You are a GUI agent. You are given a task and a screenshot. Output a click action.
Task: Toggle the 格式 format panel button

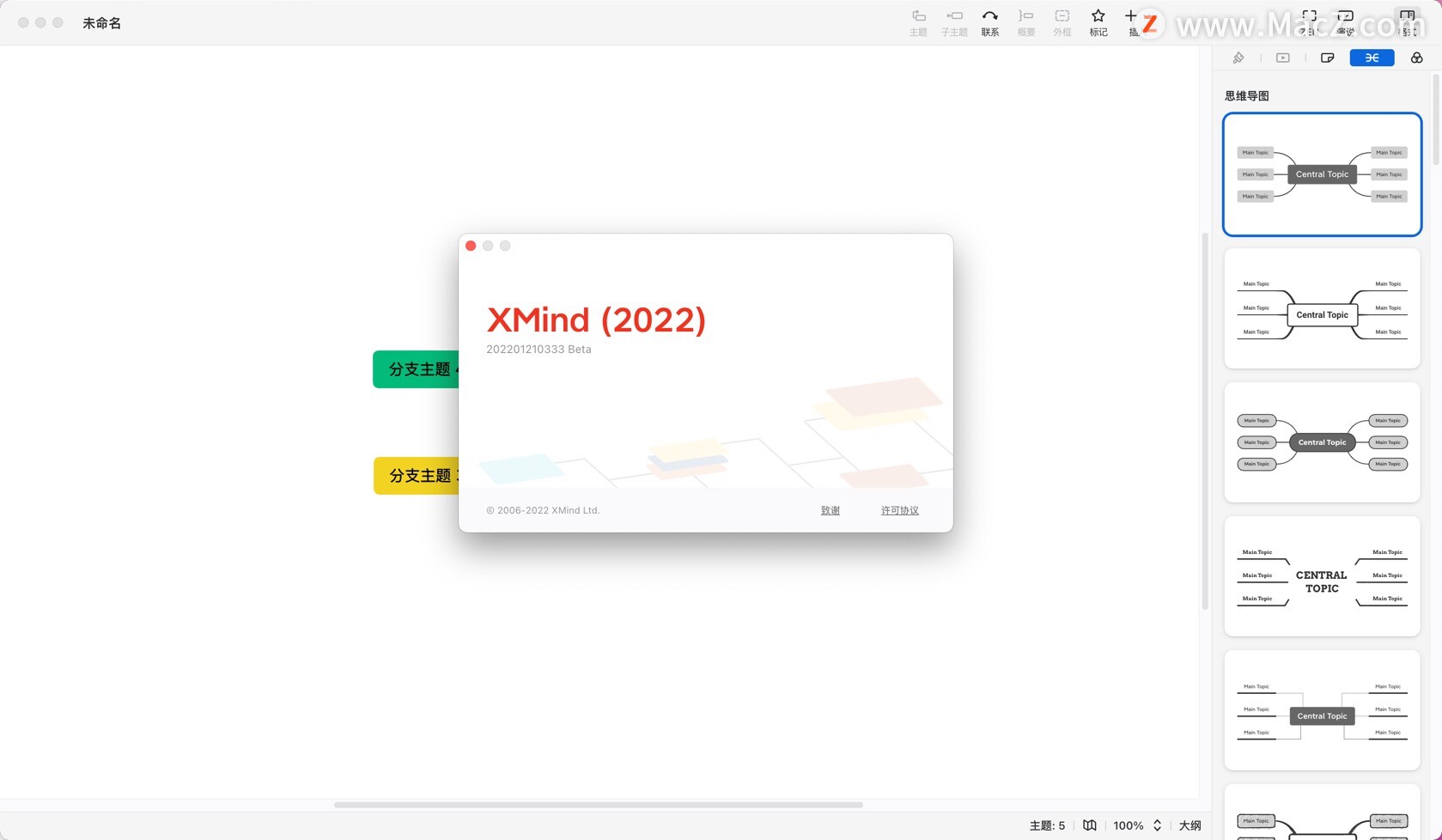pos(1408,22)
